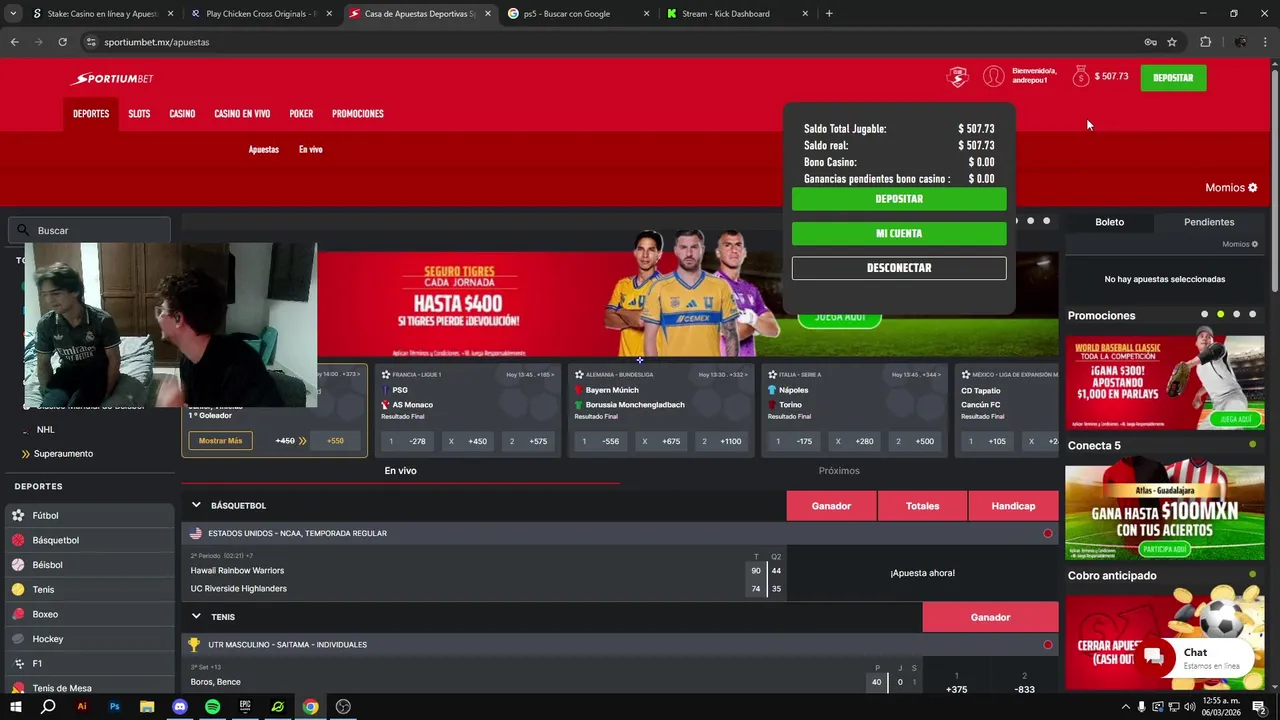Open the Conecta 5 Atlas-Guadalajara banner
The image size is (1280, 720).
pyautogui.click(x=1165, y=513)
